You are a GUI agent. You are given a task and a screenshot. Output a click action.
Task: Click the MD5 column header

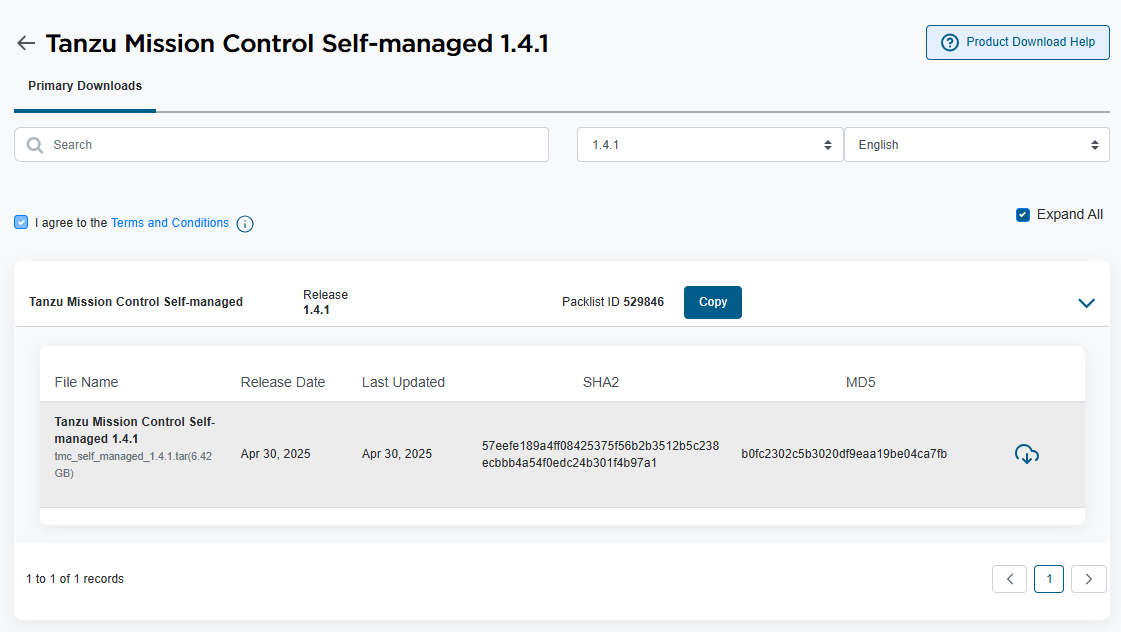pyautogui.click(x=860, y=382)
